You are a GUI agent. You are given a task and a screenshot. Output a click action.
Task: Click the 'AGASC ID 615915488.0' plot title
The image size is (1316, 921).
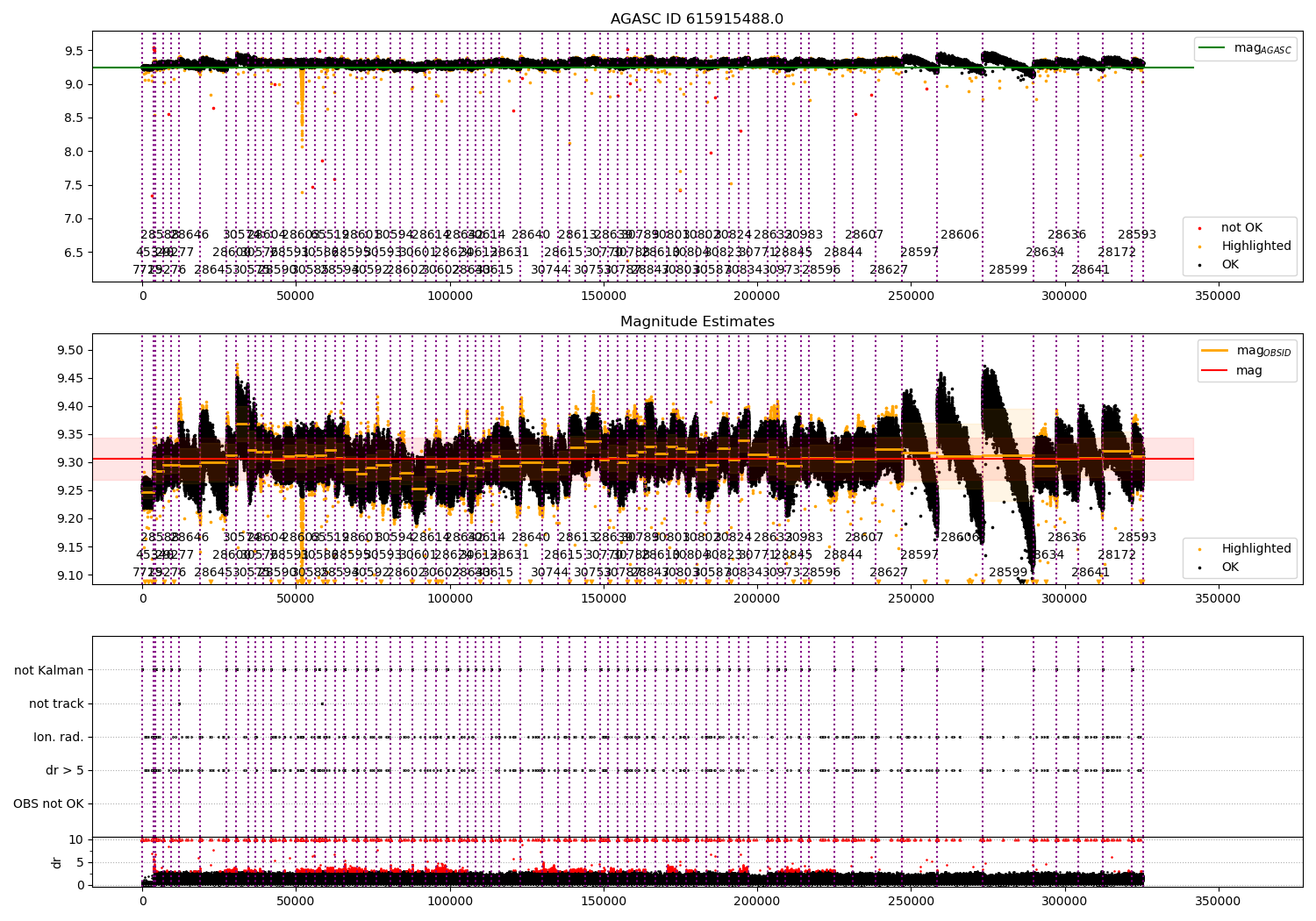pos(697,19)
